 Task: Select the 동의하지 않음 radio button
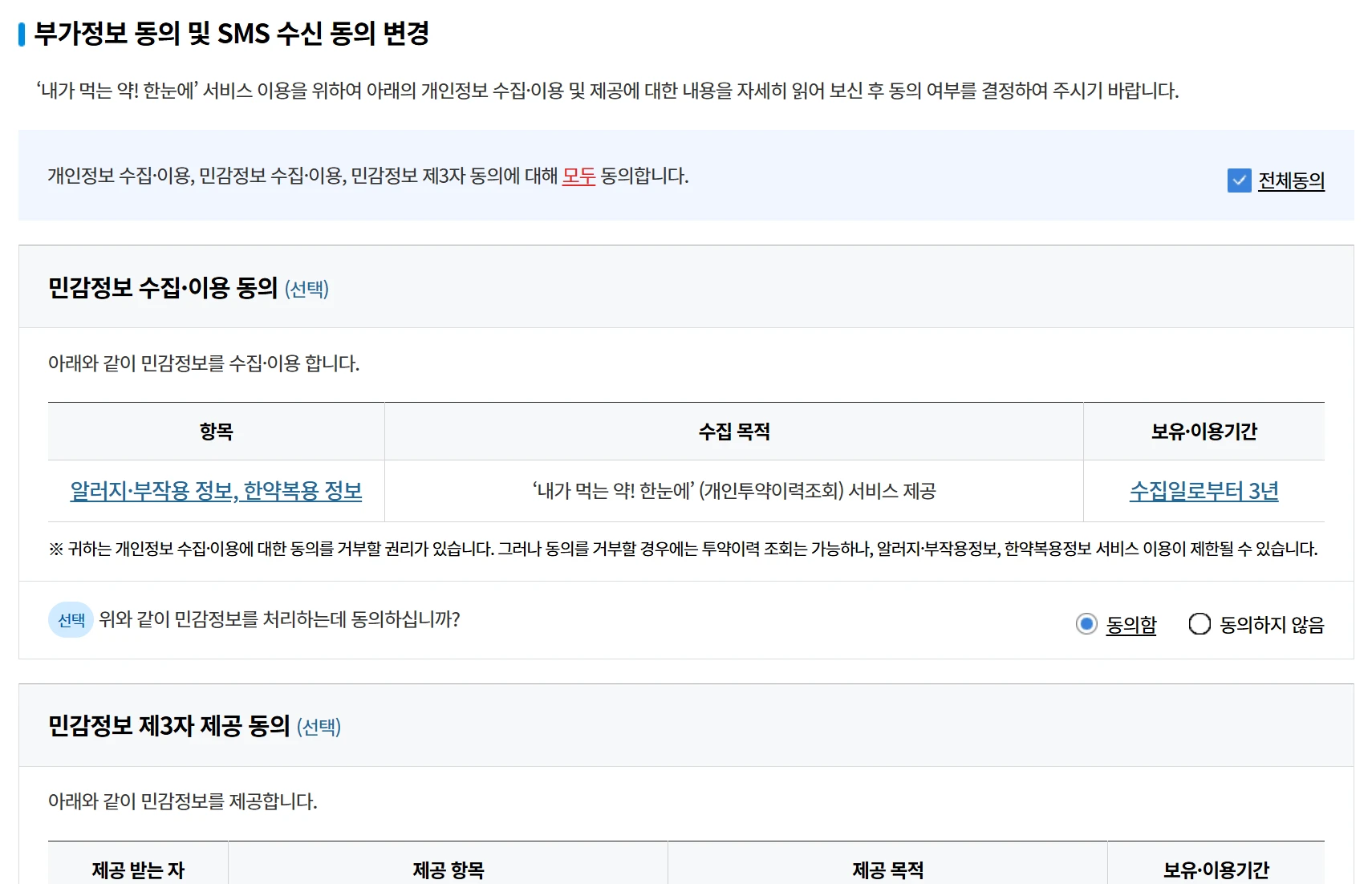1199,624
